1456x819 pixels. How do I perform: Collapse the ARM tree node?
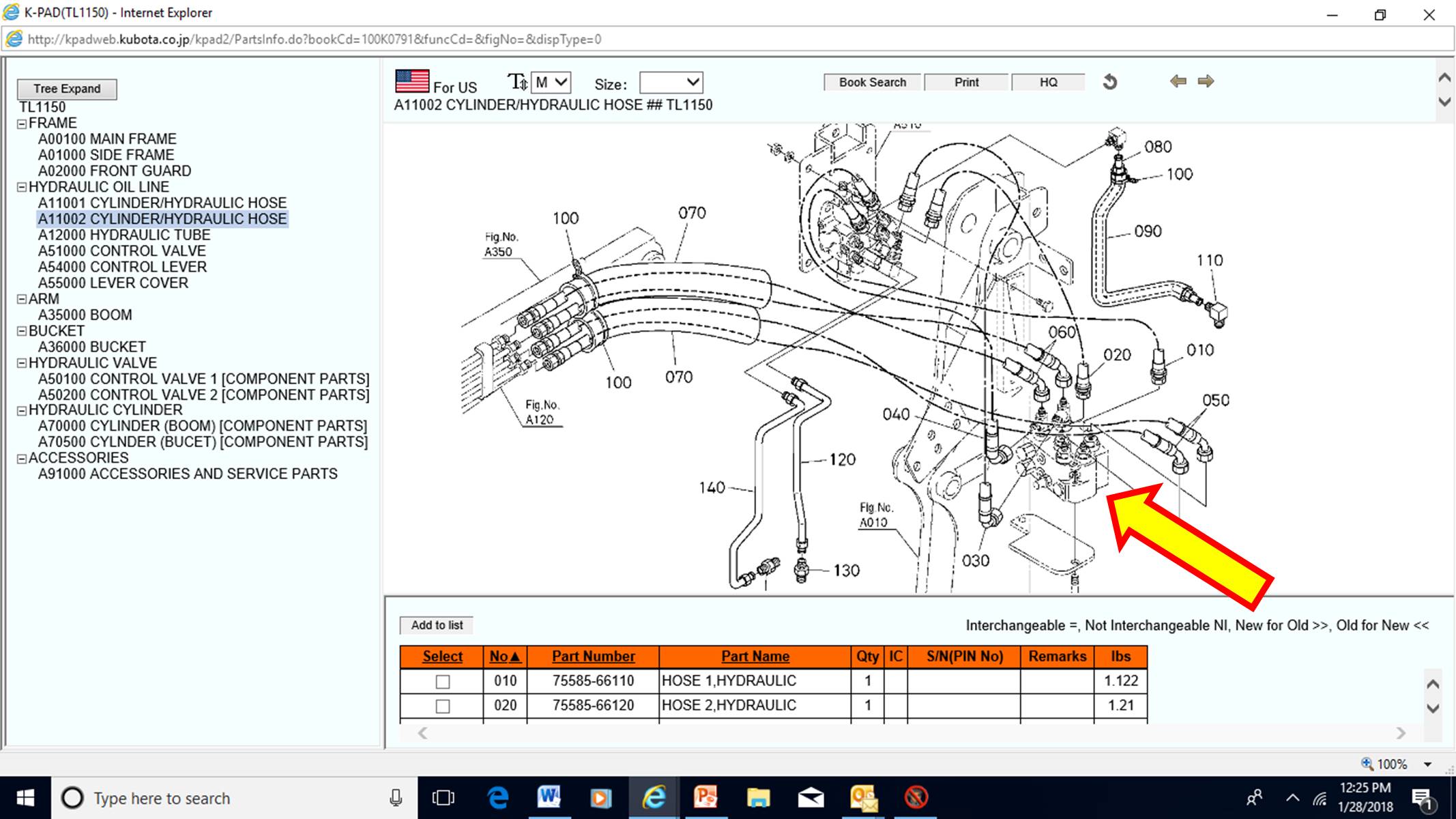point(22,299)
